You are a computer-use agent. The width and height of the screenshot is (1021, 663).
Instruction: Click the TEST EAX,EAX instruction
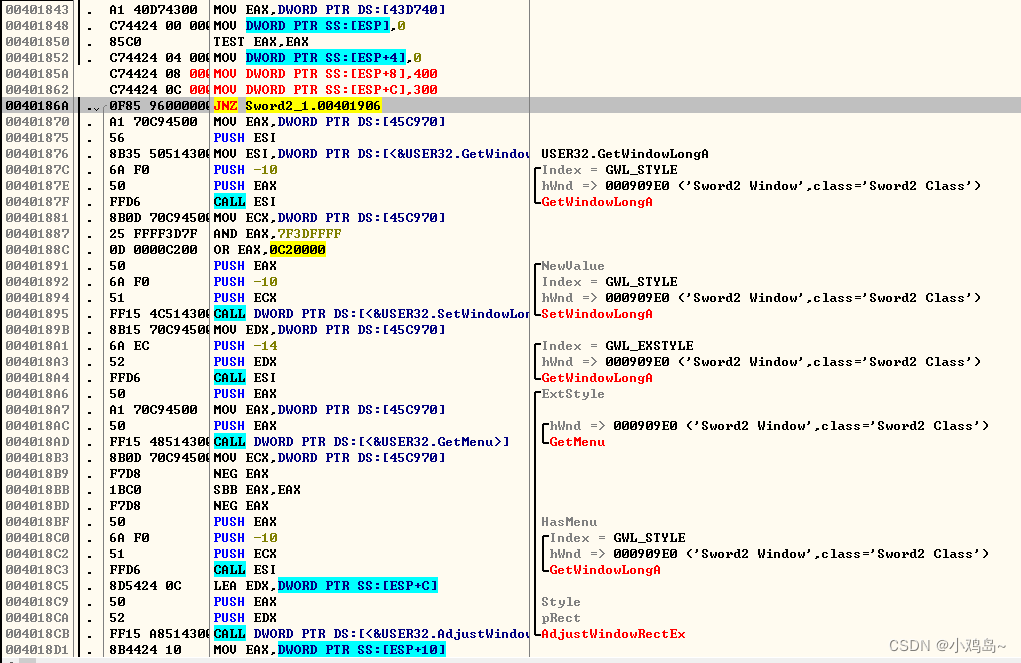[x=260, y=42]
